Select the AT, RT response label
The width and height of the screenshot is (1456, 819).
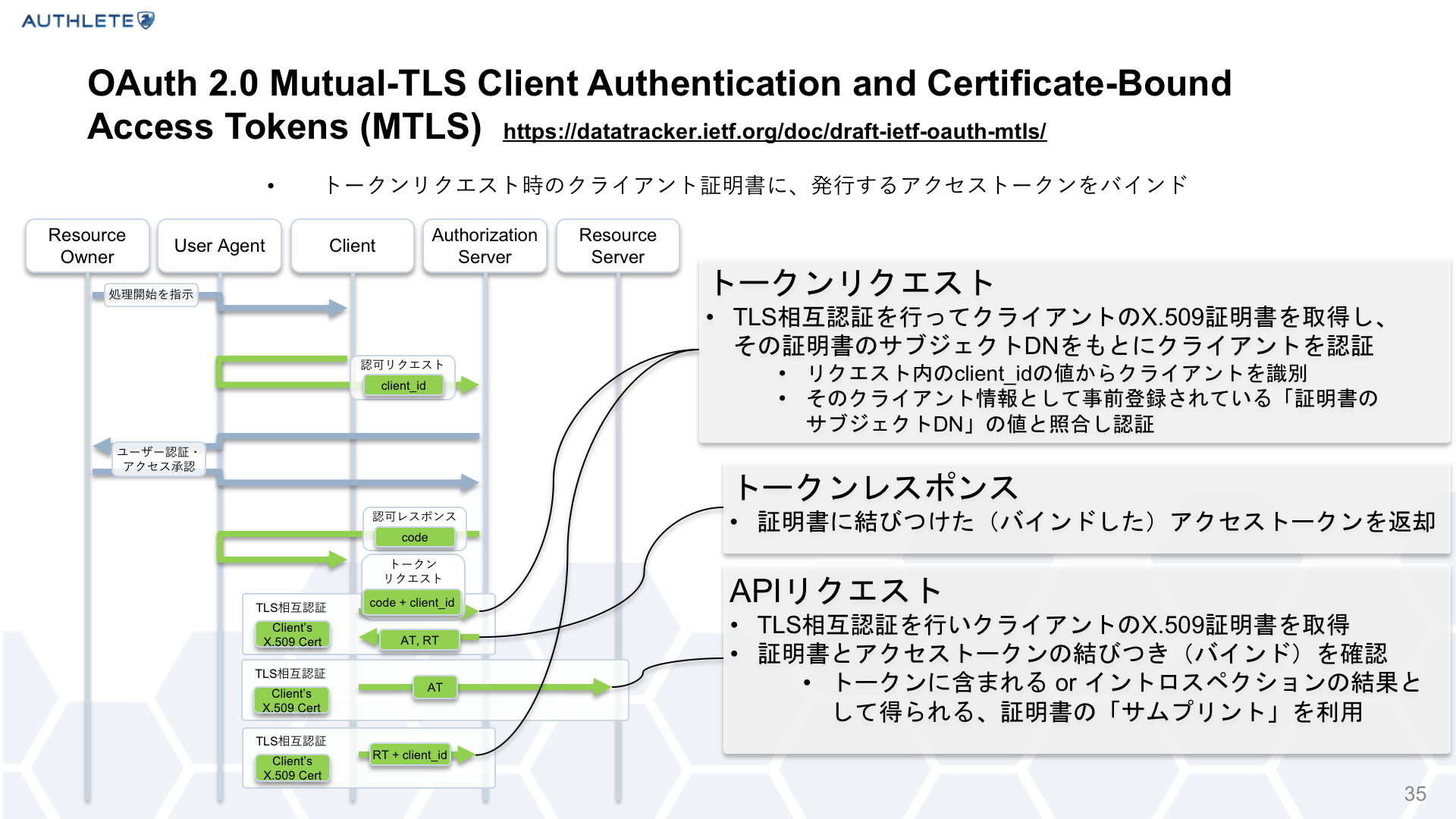(419, 640)
